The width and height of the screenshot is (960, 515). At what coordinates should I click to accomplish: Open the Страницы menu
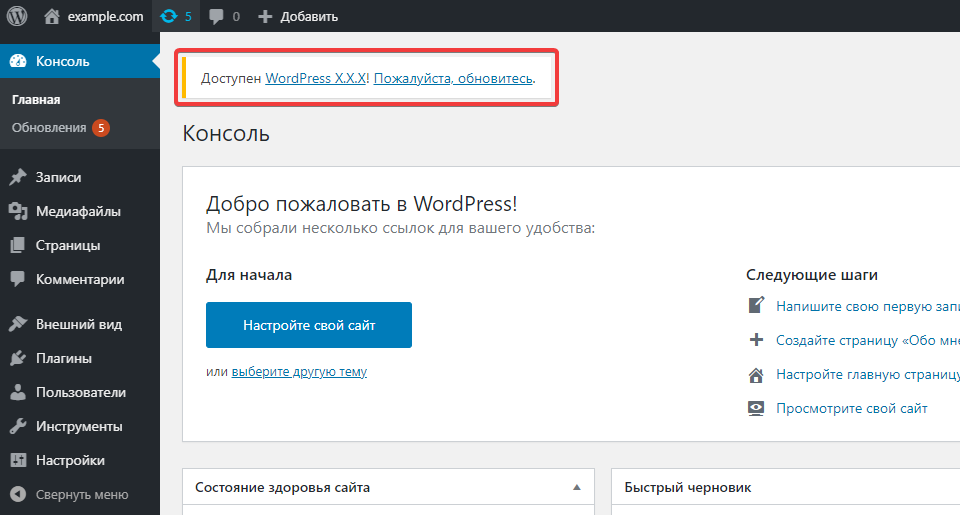point(80,245)
